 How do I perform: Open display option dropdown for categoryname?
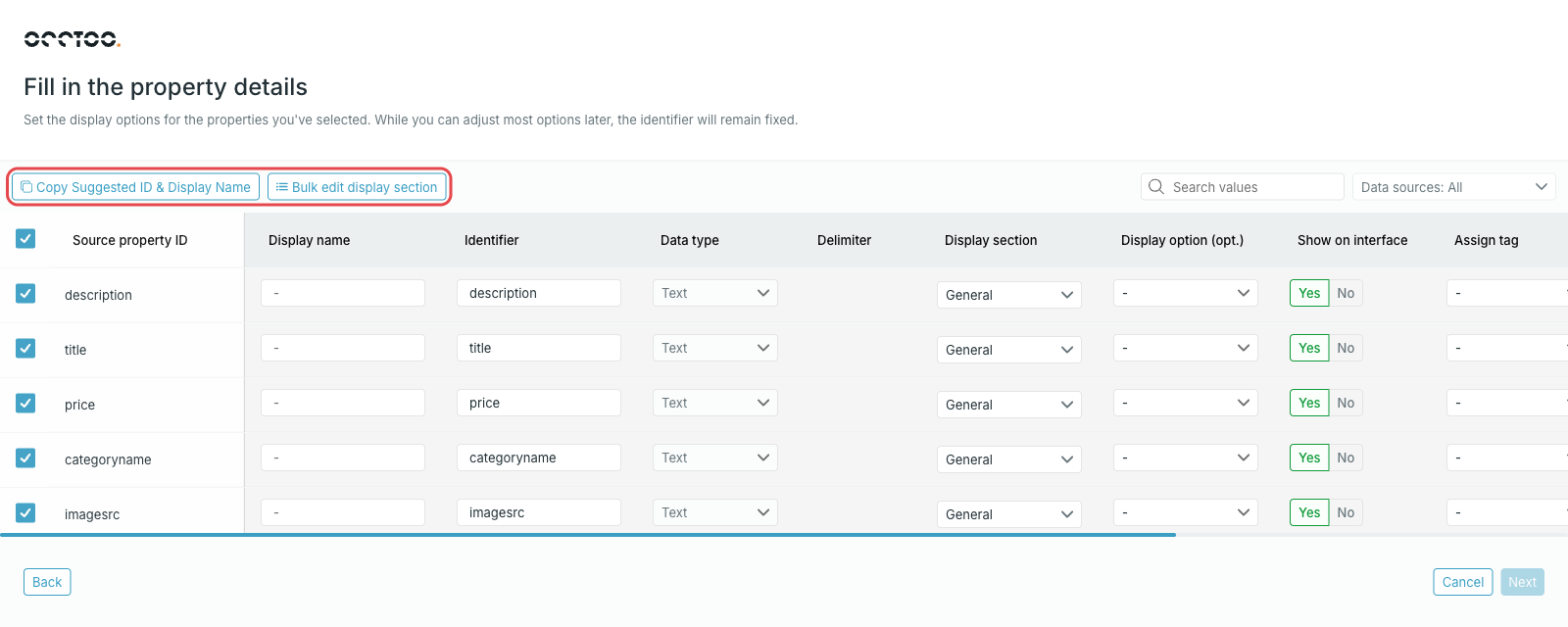pos(1186,458)
